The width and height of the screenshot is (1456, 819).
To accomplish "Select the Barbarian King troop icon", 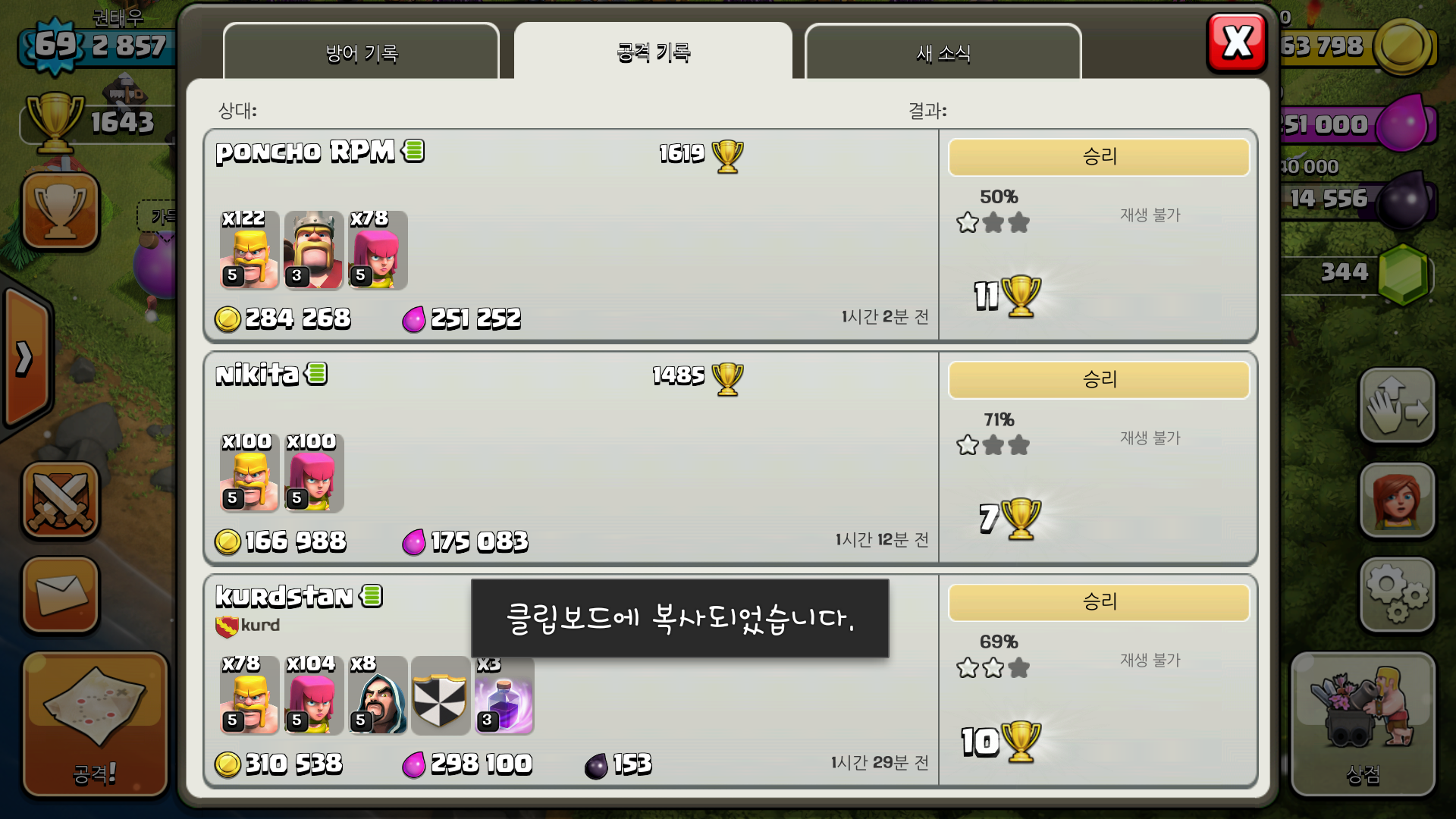I will pos(313,250).
